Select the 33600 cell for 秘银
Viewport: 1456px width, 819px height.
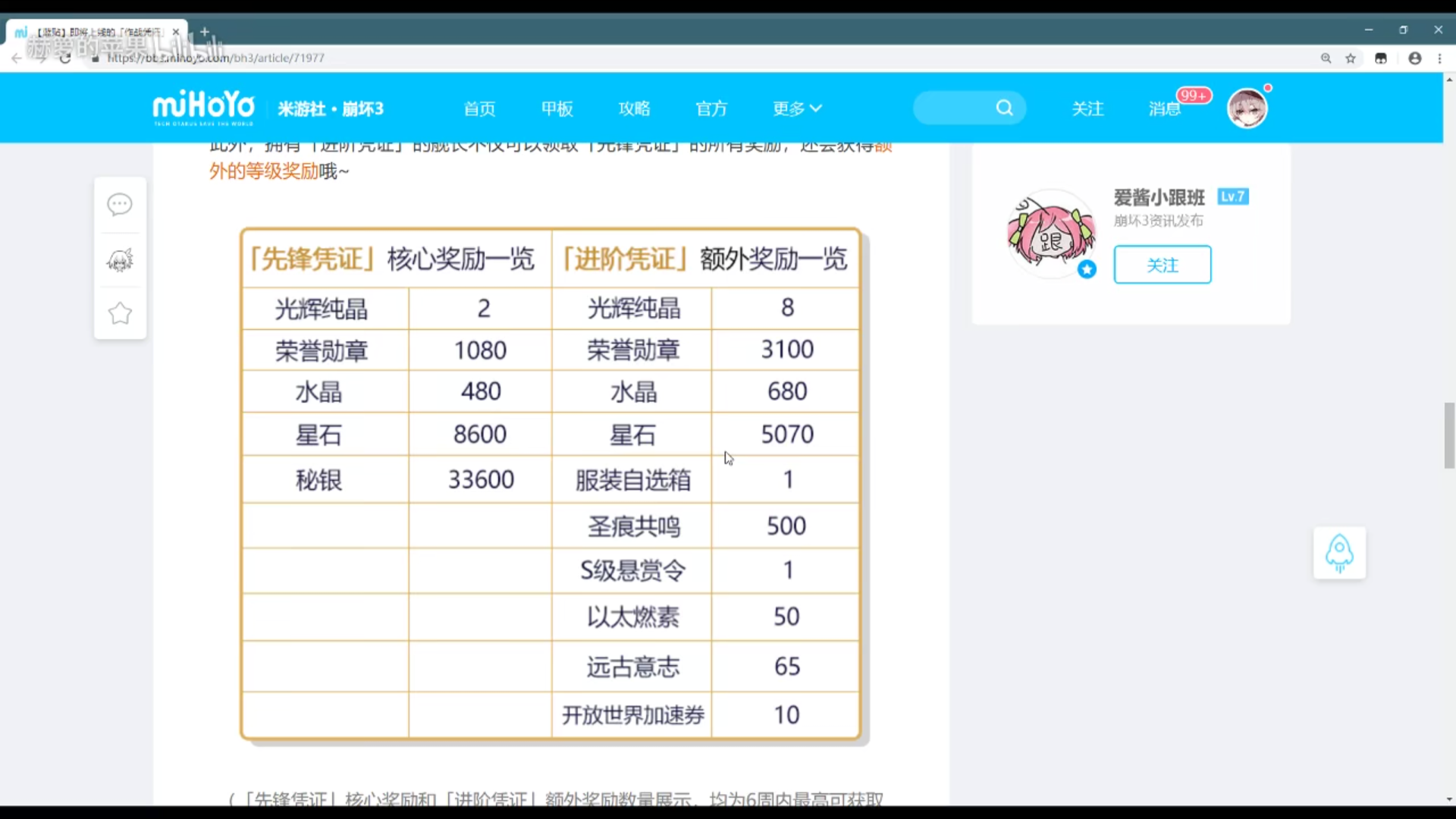(481, 479)
